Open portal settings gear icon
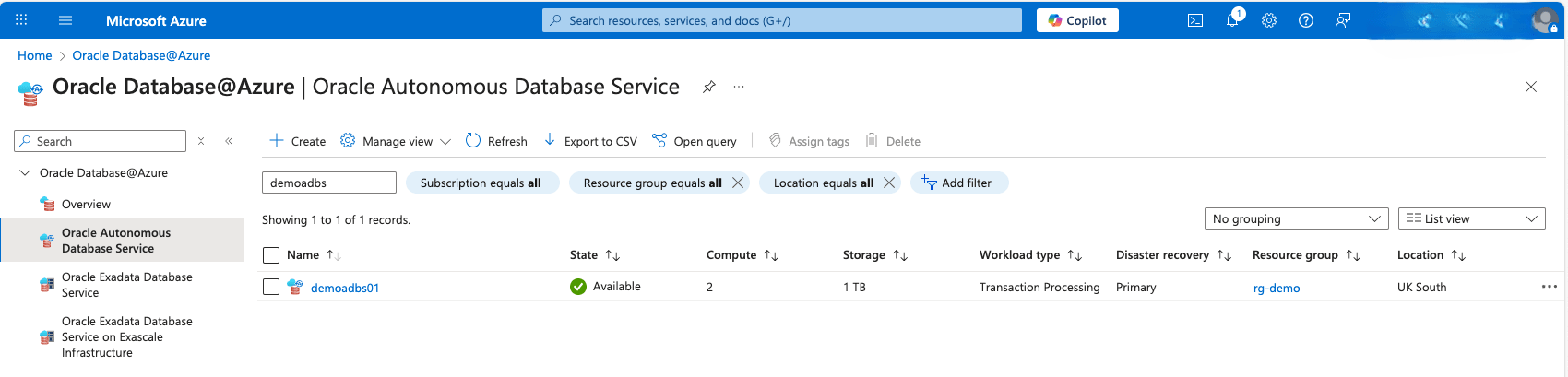 pyautogui.click(x=1269, y=20)
